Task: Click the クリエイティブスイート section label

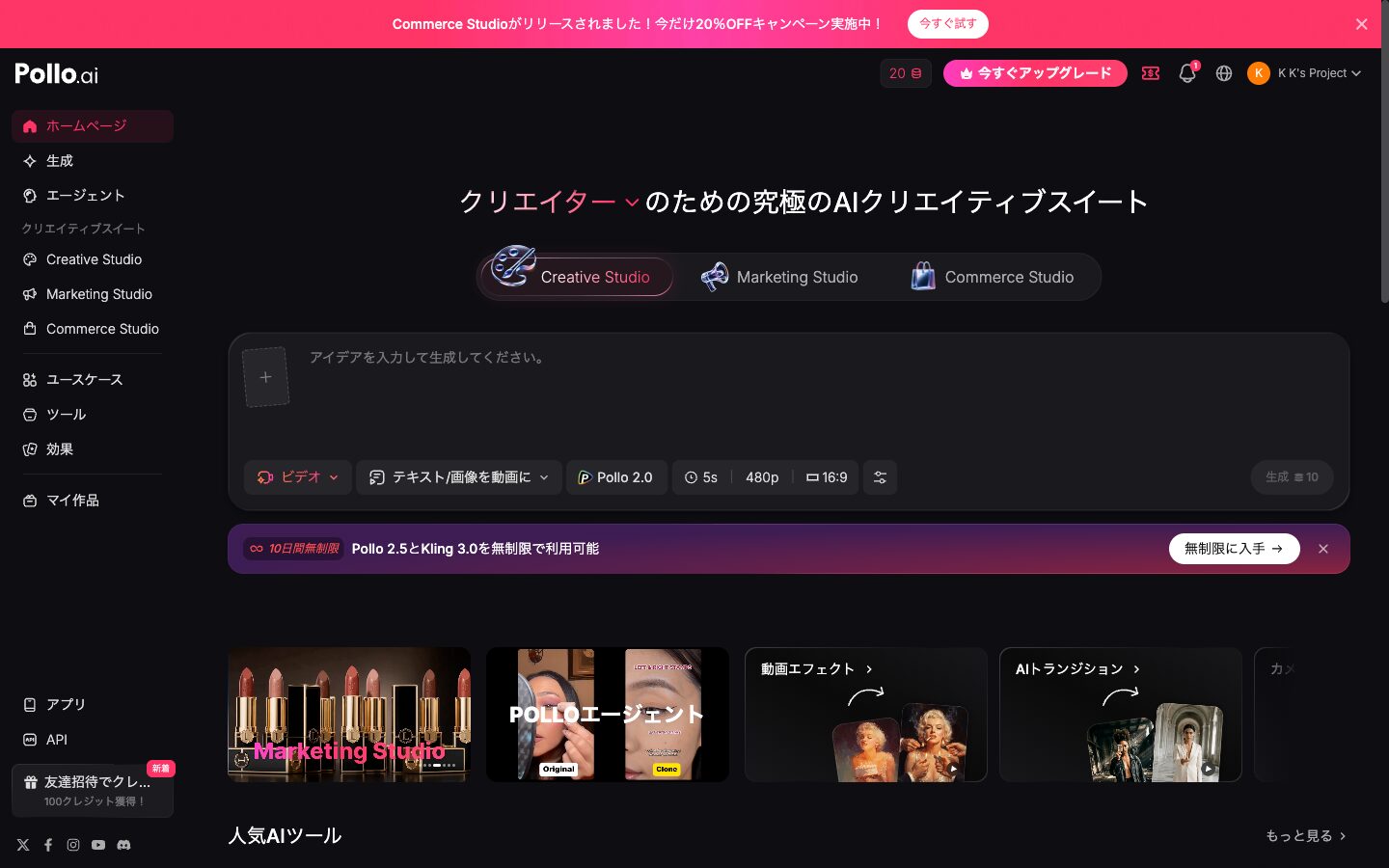Action: coord(84,229)
